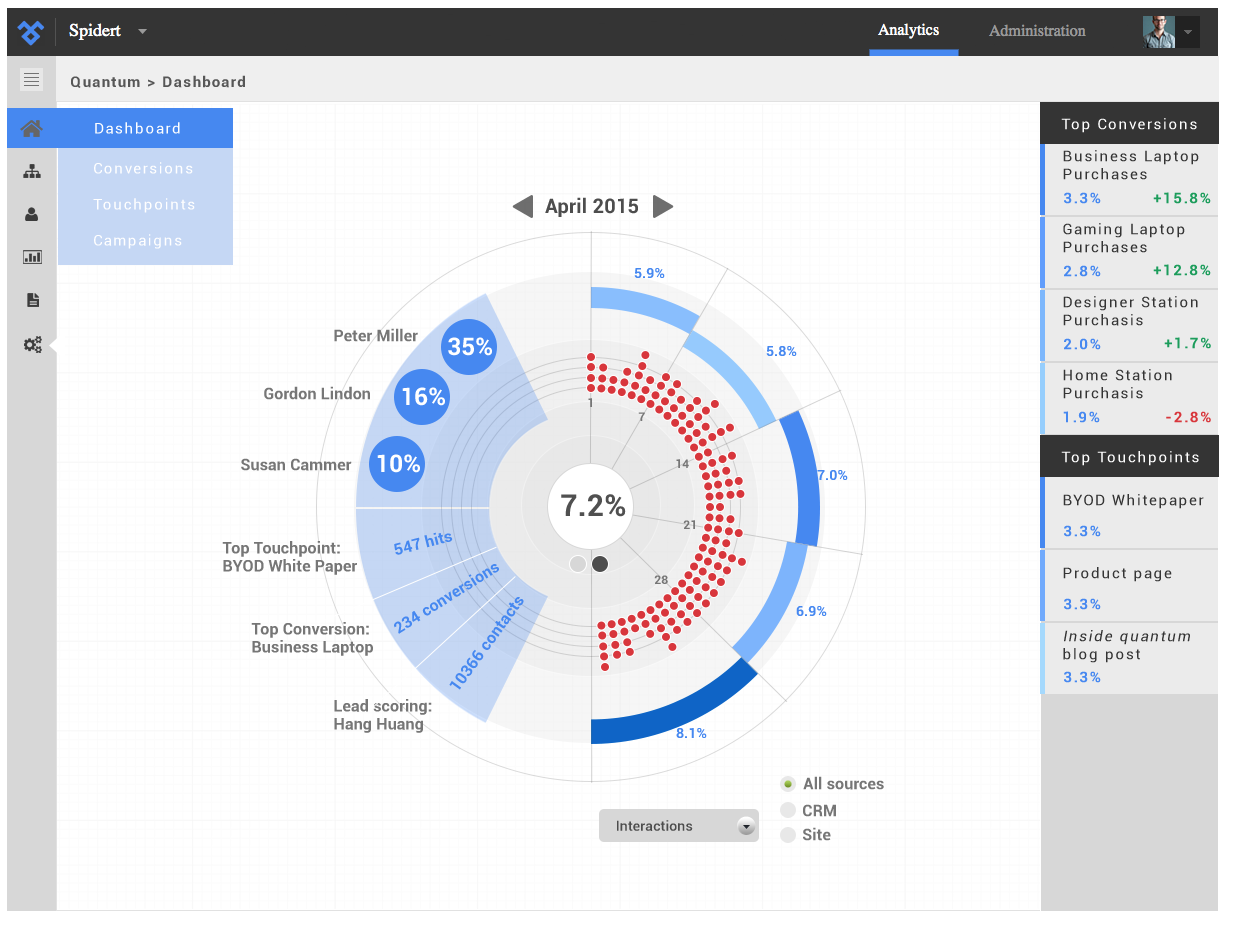Switch to the Administration tab
The width and height of the screenshot is (1233, 942).
click(1037, 31)
